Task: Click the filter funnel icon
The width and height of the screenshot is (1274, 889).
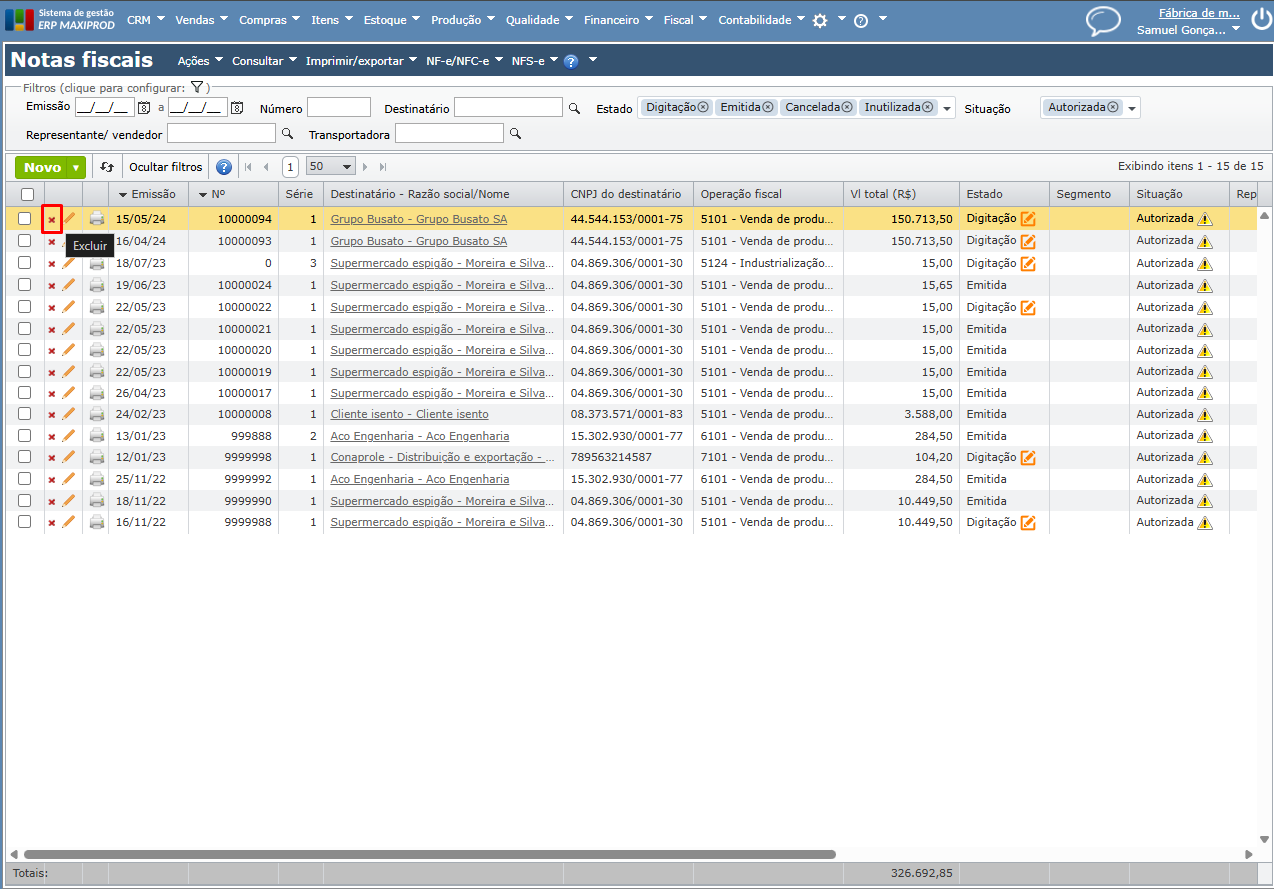Action: click(x=197, y=88)
